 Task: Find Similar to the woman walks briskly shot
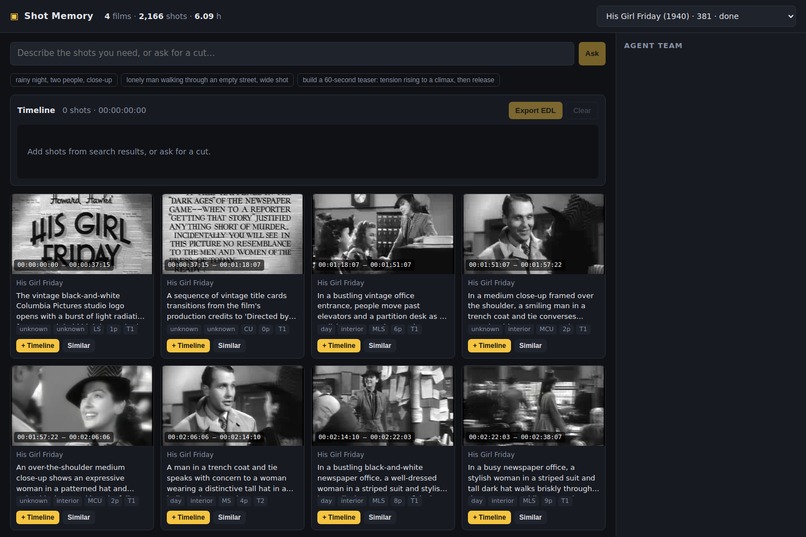[530, 517]
